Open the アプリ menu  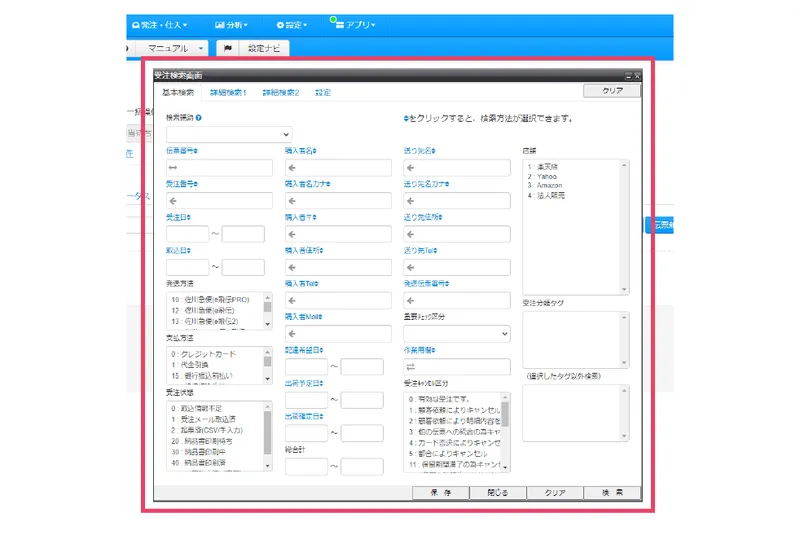coord(356,24)
